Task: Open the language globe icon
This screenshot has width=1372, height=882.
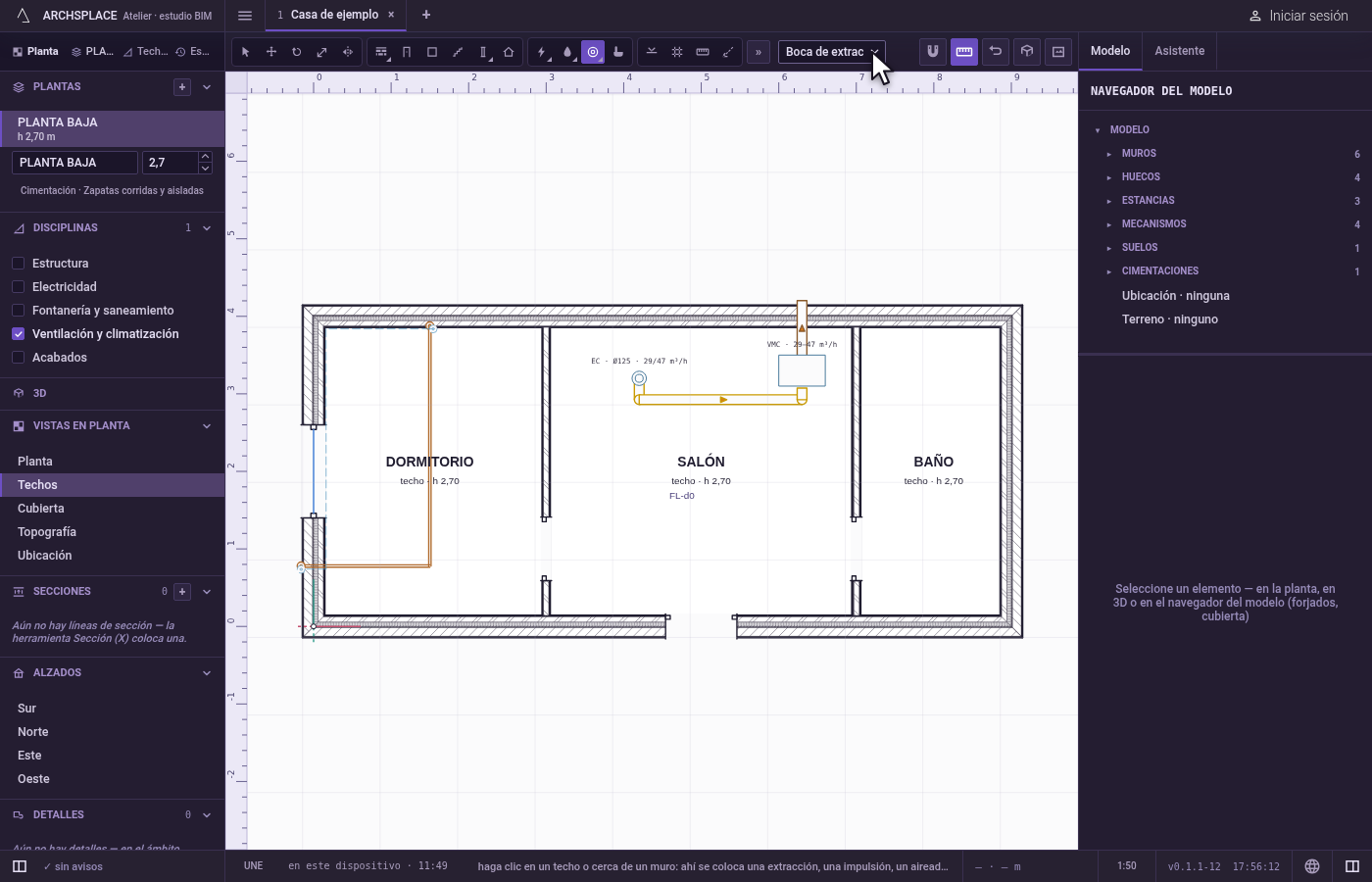Action: coord(1312,866)
